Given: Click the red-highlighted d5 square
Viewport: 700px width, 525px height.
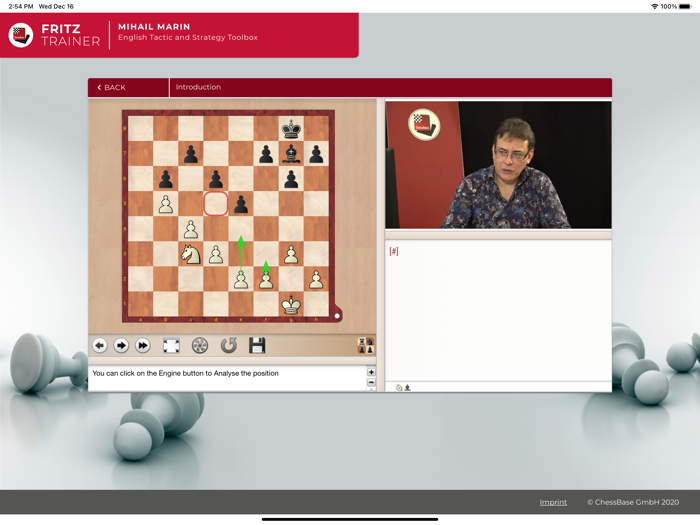Looking at the screenshot, I should [x=216, y=204].
